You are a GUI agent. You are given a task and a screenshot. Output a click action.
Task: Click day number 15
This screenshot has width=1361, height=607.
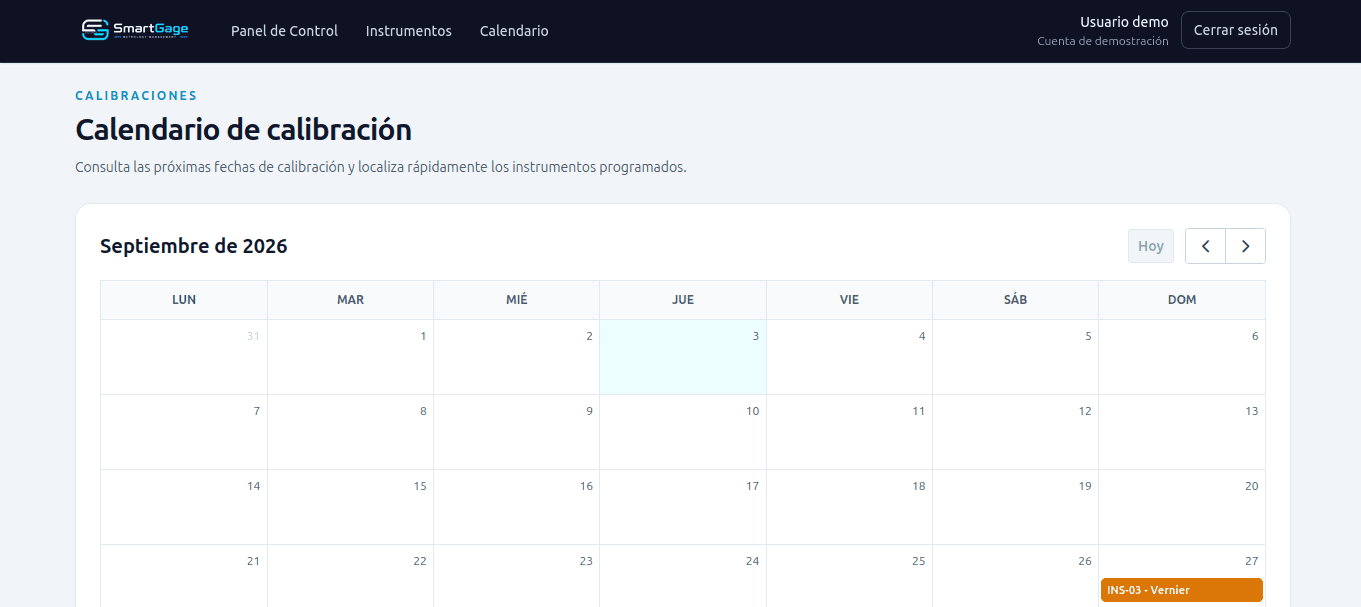(420, 486)
